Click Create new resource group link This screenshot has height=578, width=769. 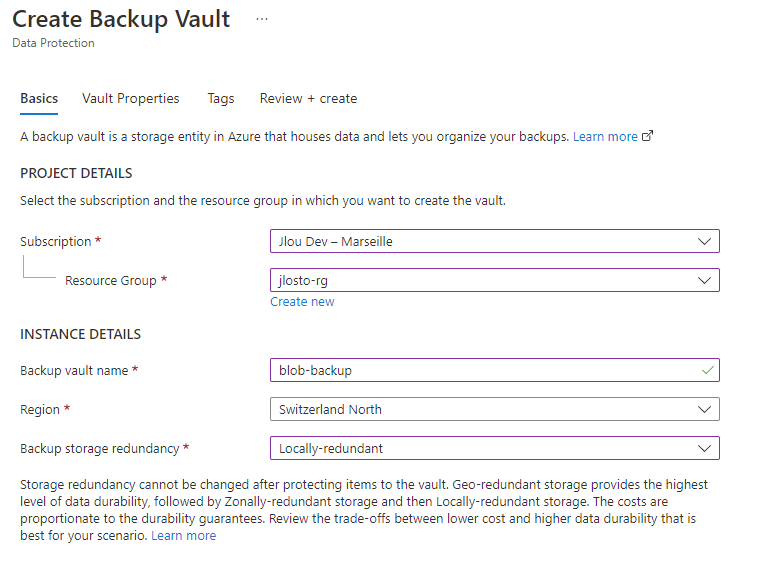tap(302, 302)
